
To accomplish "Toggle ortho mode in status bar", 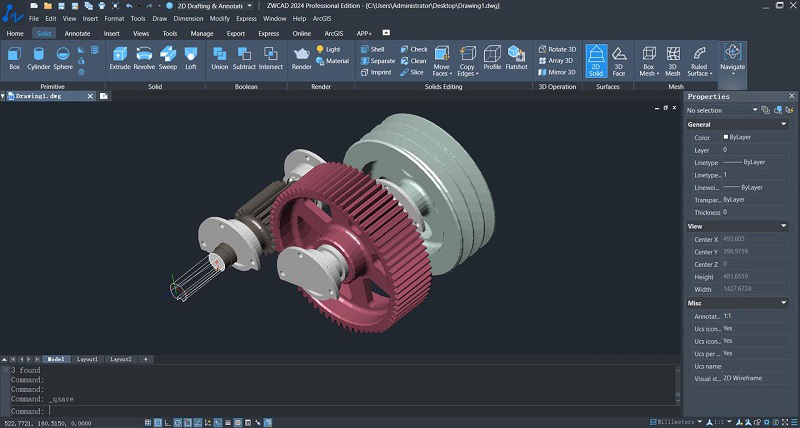I will pyautogui.click(x=168, y=422).
